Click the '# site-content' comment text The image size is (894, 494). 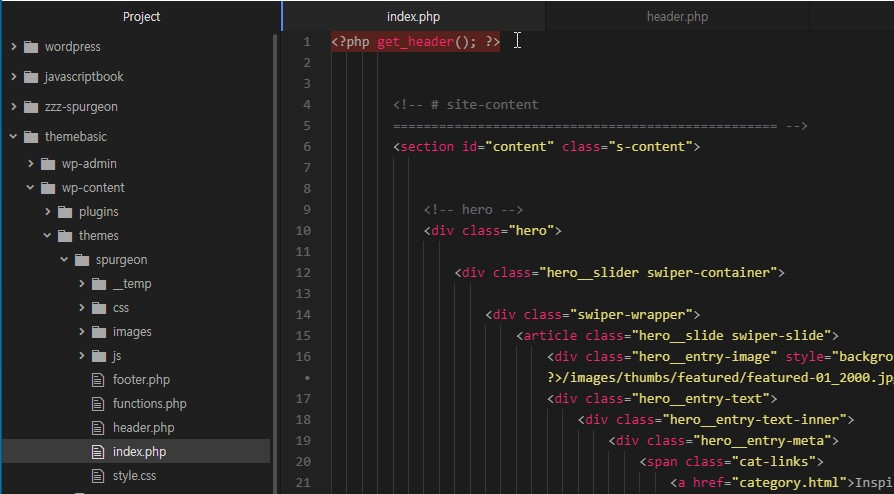coord(484,104)
